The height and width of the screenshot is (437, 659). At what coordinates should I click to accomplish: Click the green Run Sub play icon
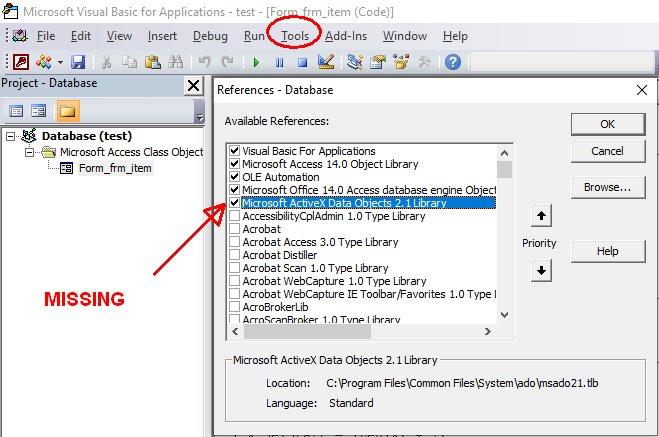tap(256, 63)
